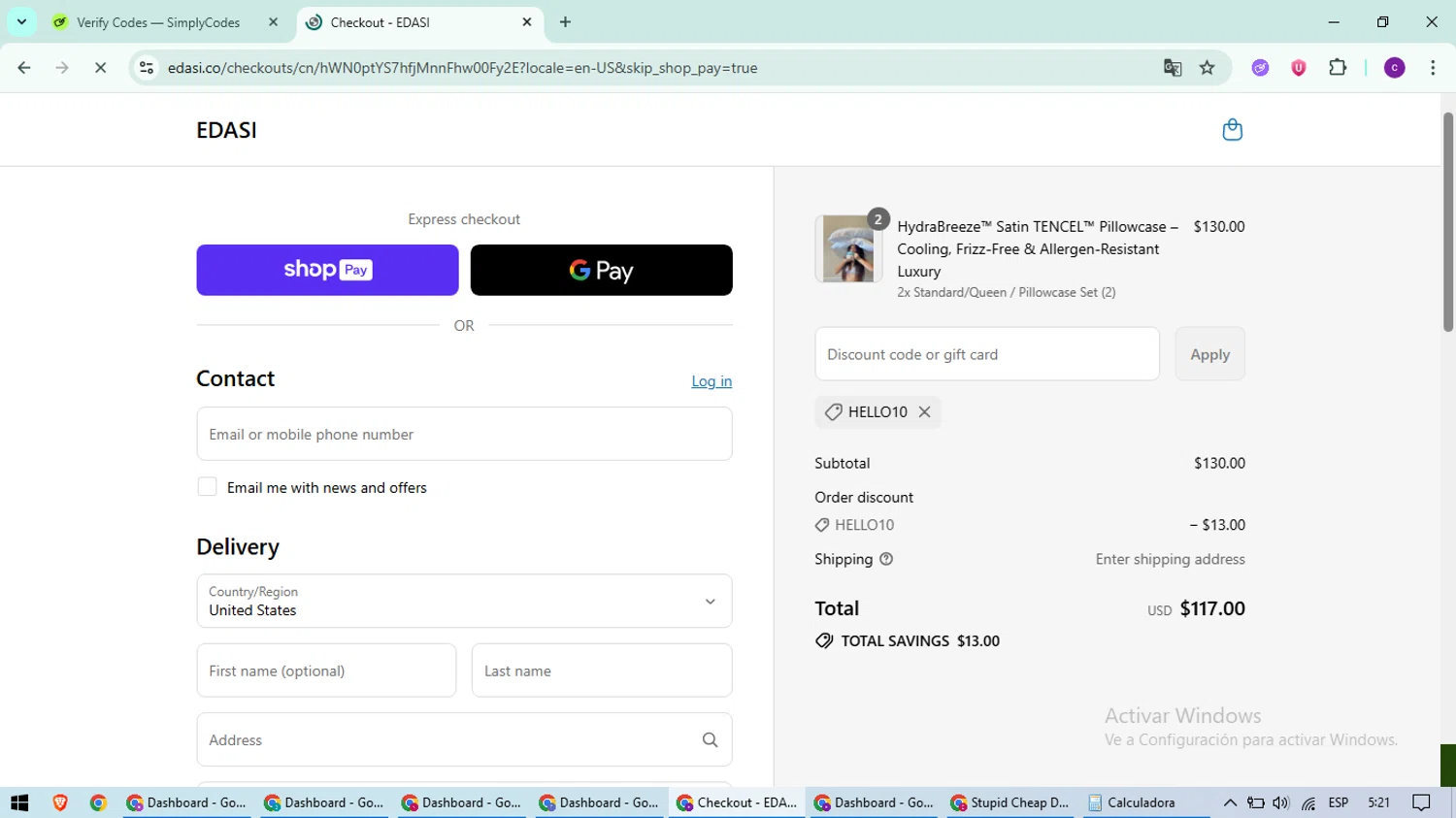1456x818 pixels.
Task: Click the HydraBreeze Satin TENCEL Pillowcase title
Action: [x=1038, y=248]
